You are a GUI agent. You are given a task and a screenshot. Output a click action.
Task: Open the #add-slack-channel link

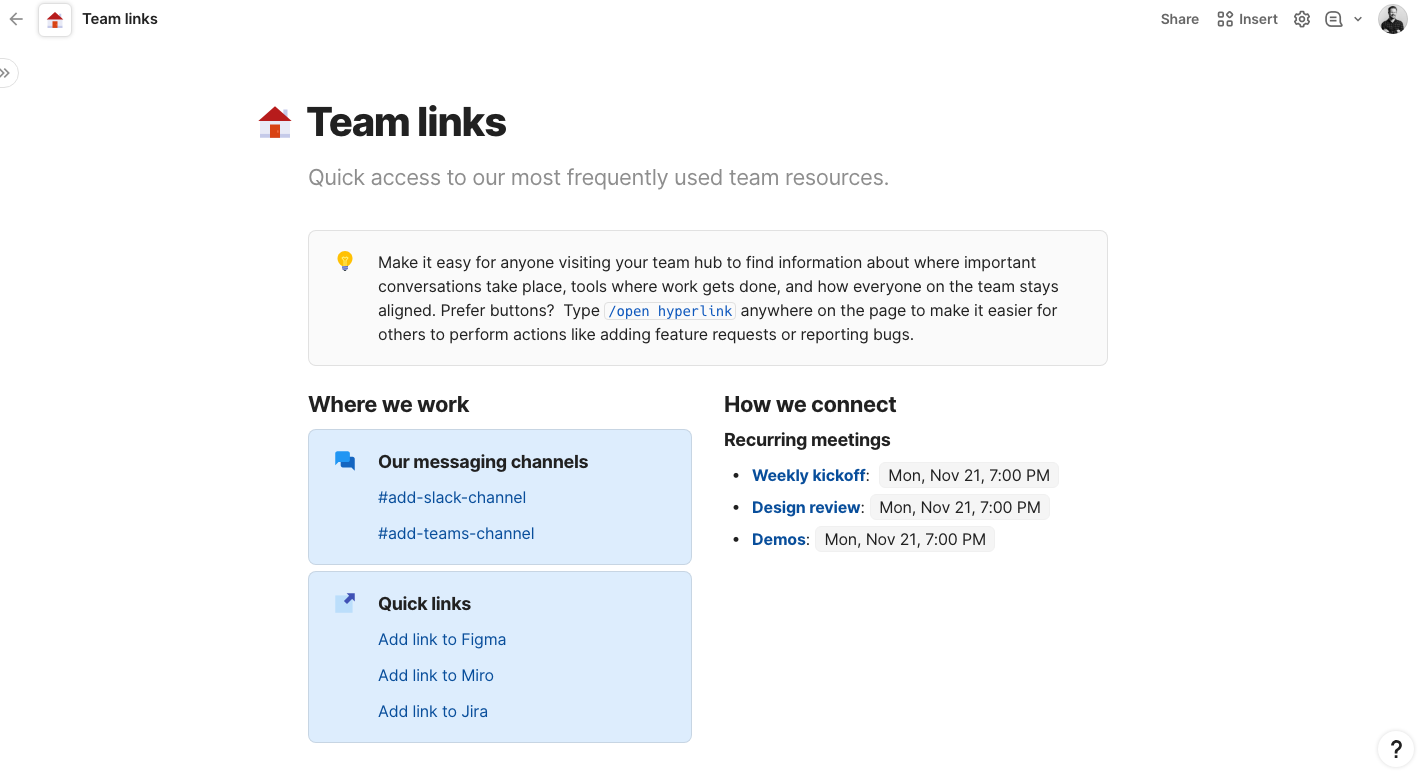point(452,497)
